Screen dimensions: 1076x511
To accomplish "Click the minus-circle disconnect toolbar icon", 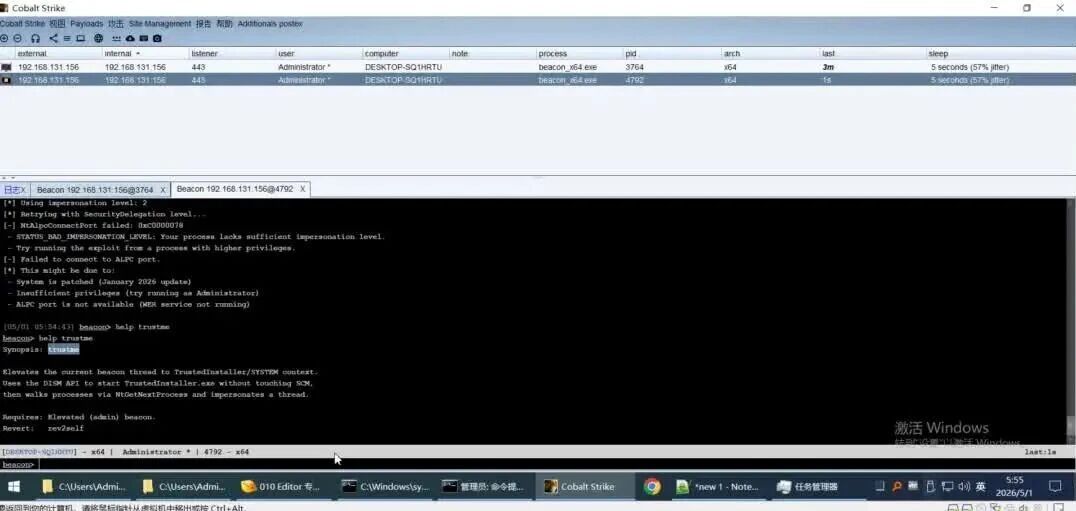I will tap(18, 38).
